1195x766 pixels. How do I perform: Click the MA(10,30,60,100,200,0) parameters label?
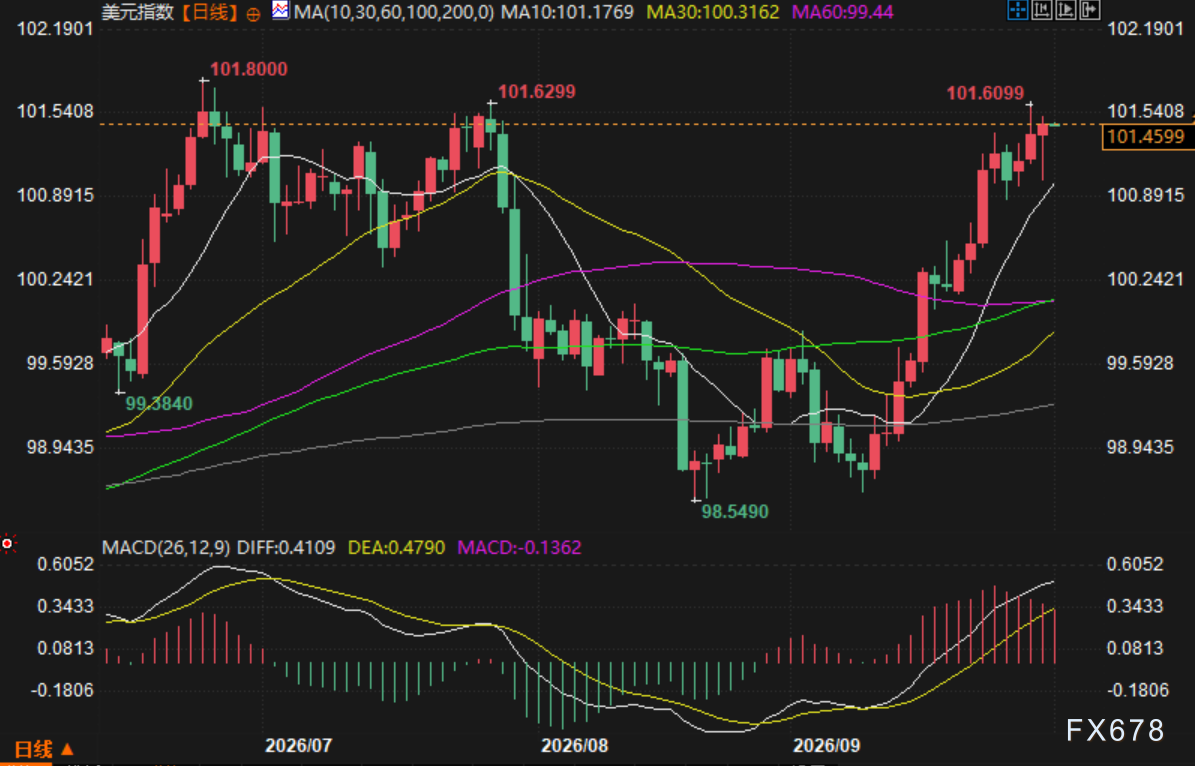(394, 12)
